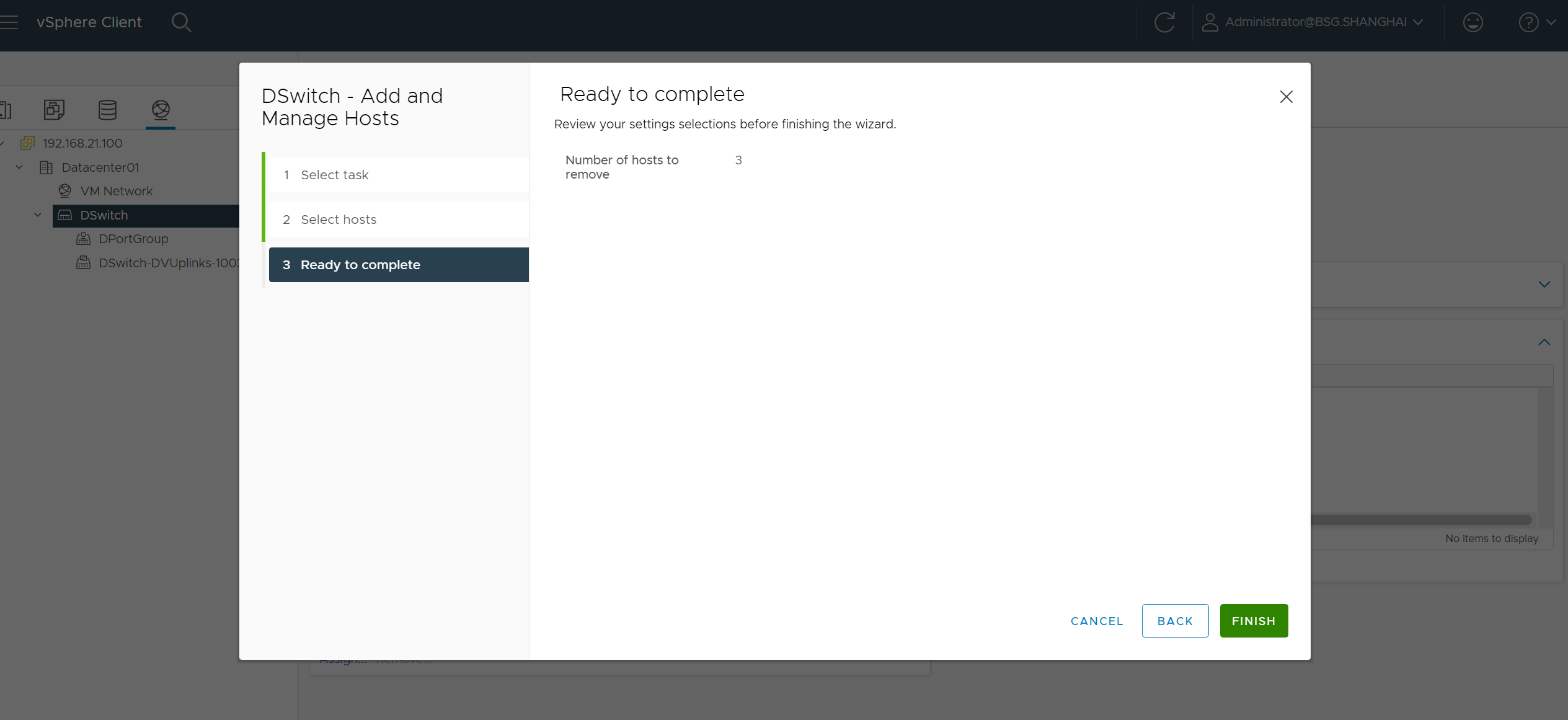Select DPortGroup in inventory tree
1568x720 pixels.
[x=133, y=239]
